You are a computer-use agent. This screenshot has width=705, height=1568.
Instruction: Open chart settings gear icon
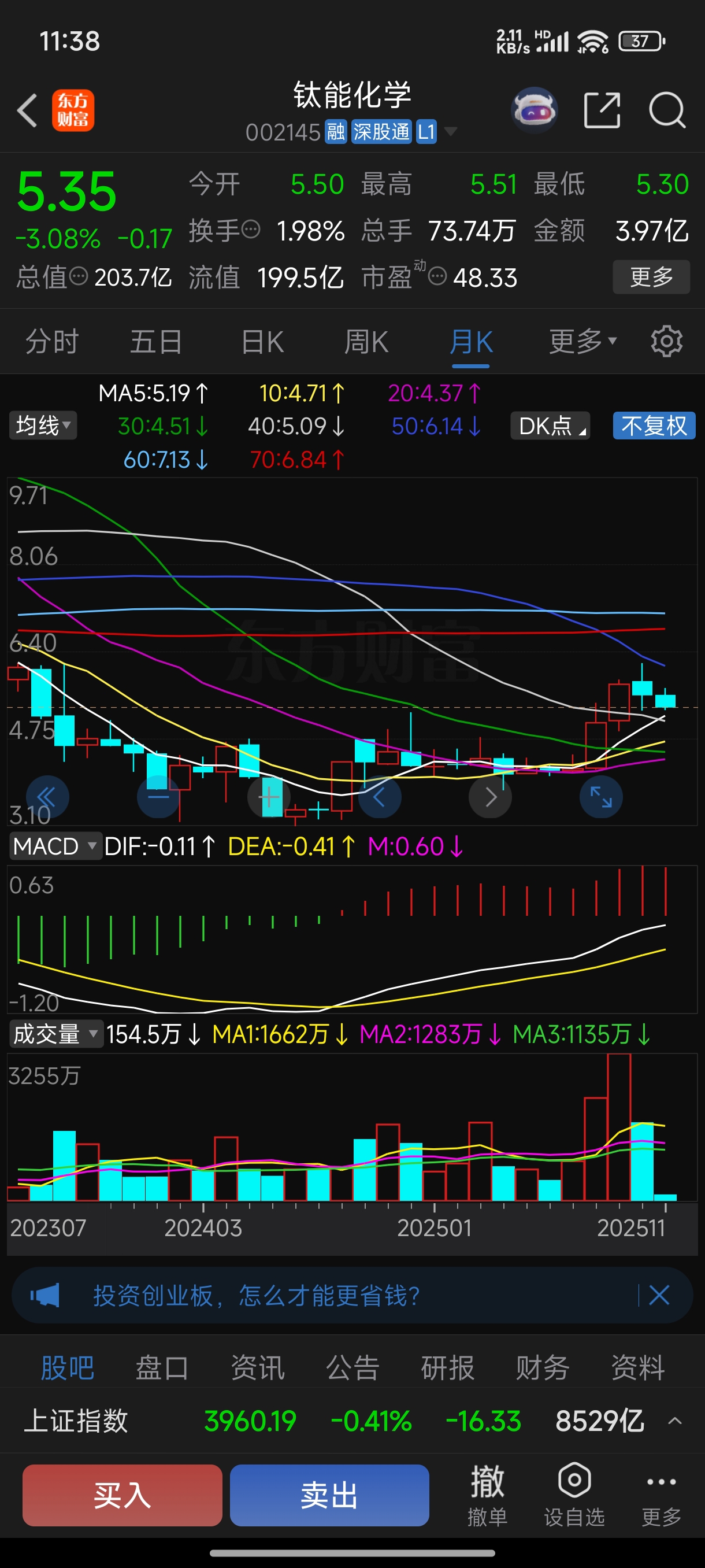[x=666, y=342]
